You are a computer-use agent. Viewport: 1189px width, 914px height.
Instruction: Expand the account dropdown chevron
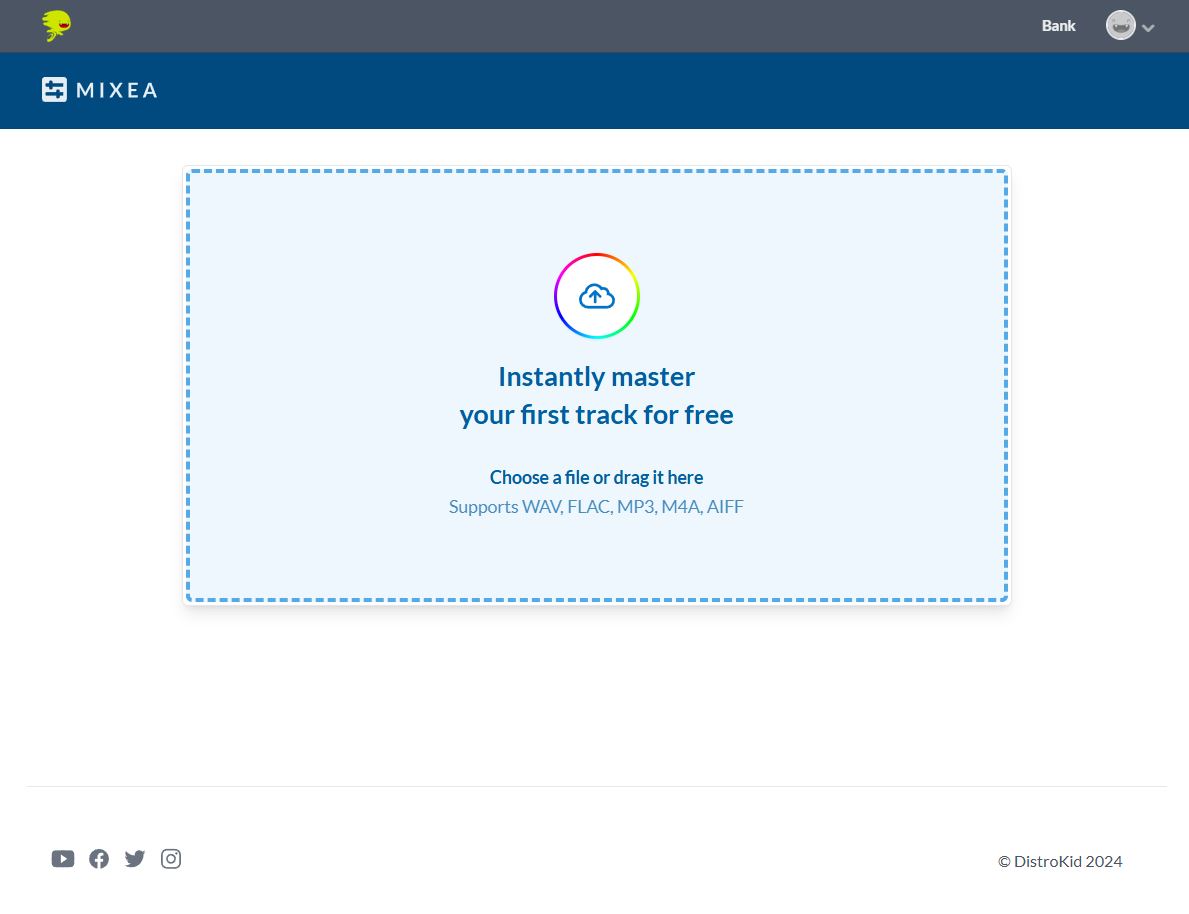pos(1148,28)
